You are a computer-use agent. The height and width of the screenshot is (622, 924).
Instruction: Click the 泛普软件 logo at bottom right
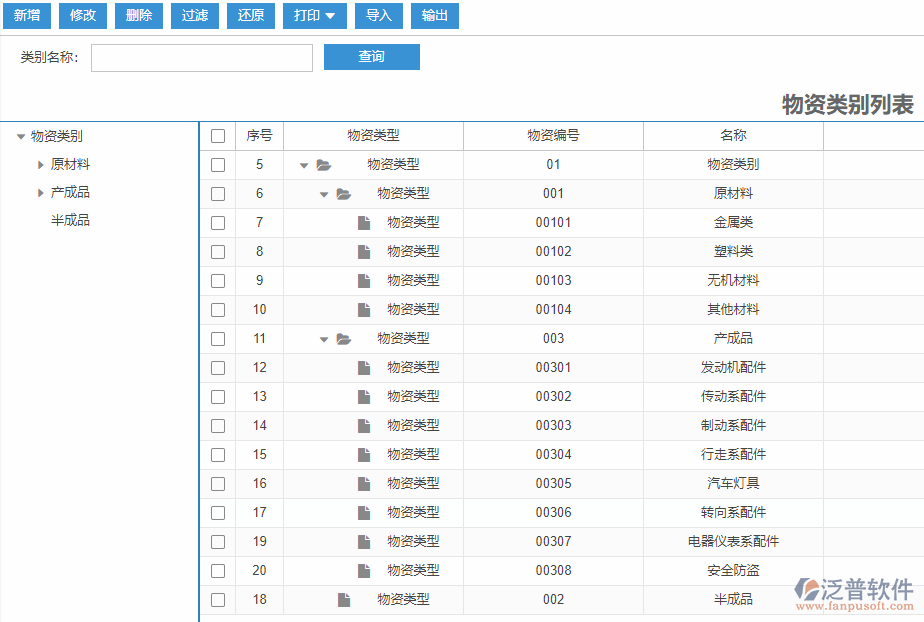click(x=855, y=590)
